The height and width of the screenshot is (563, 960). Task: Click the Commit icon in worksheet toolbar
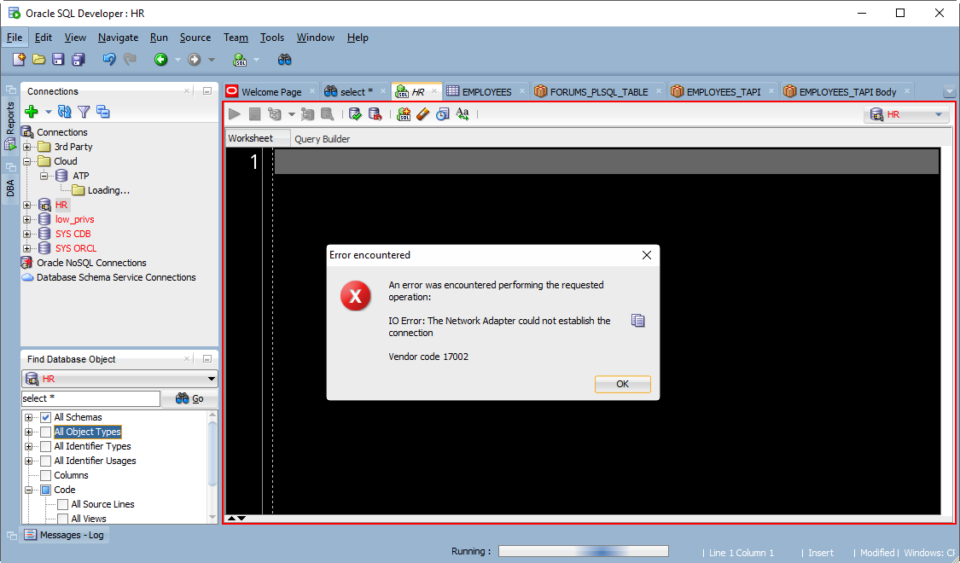355,114
